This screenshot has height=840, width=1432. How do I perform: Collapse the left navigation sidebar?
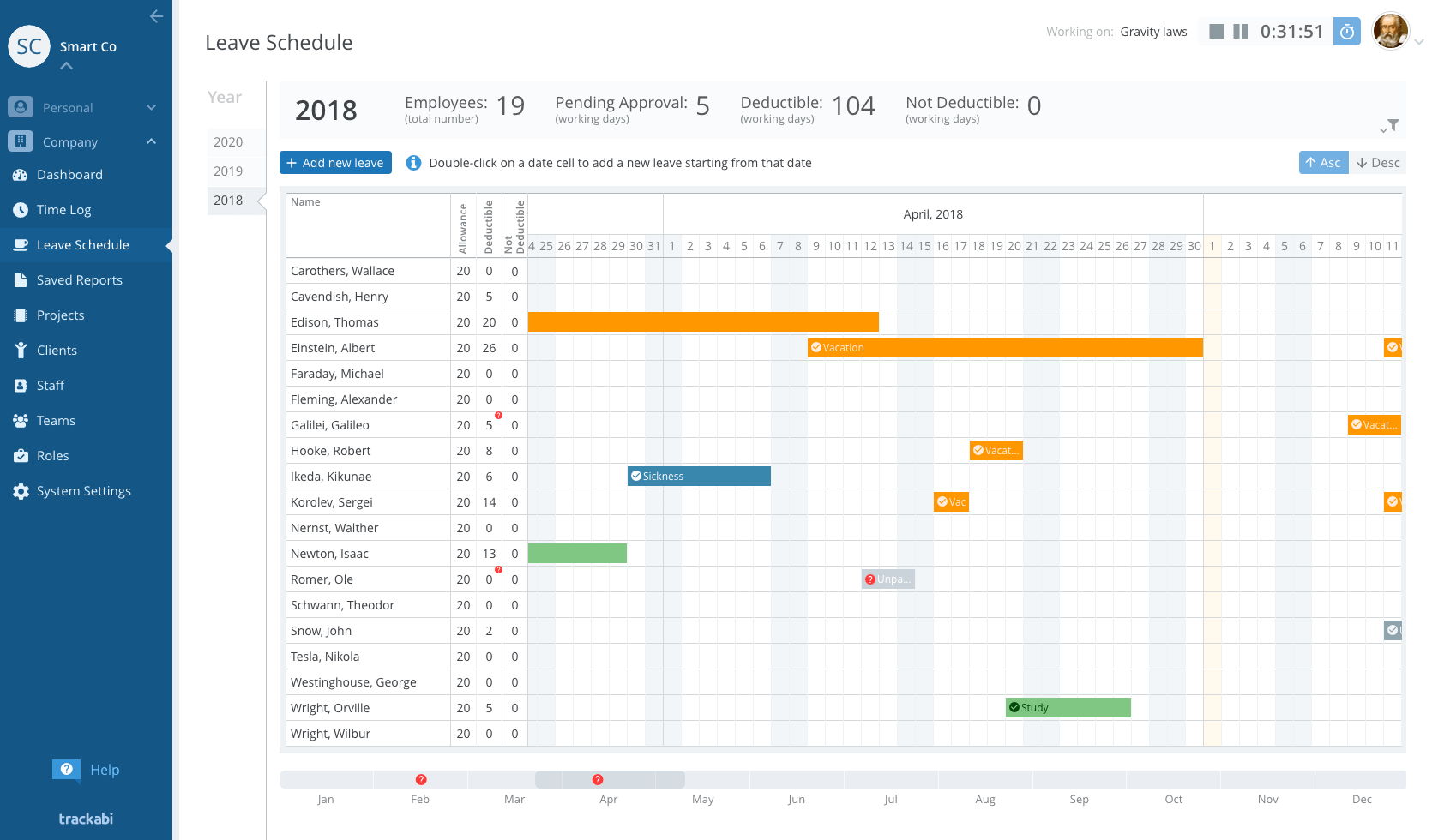click(x=155, y=15)
